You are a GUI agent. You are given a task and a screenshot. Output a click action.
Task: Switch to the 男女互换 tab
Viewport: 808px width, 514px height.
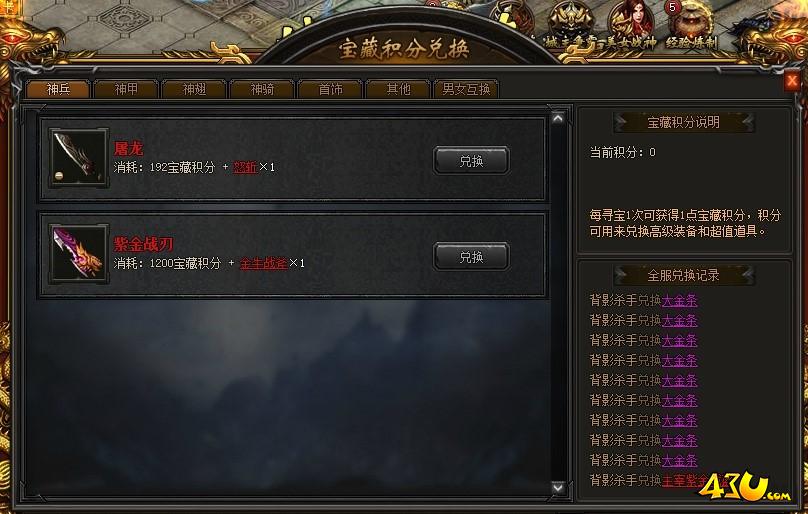pyautogui.click(x=466, y=89)
